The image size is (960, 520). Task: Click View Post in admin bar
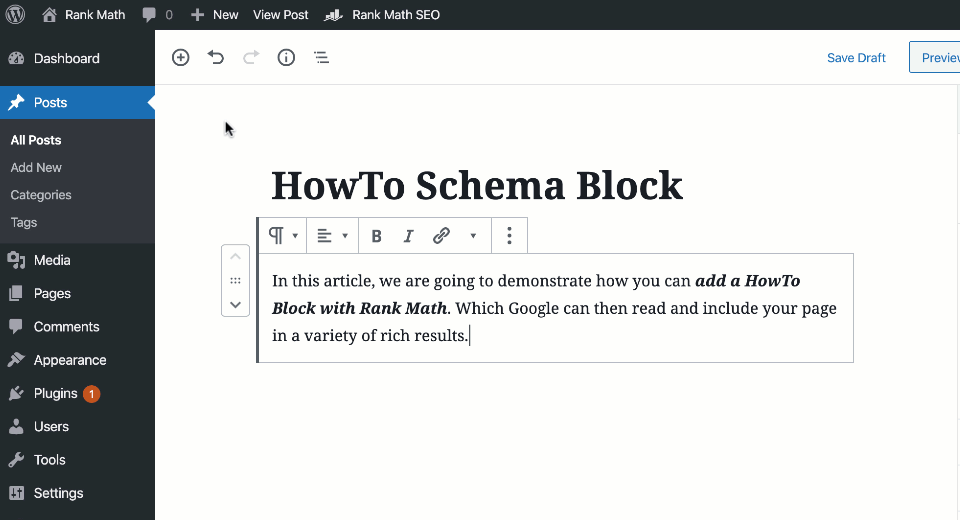280,15
